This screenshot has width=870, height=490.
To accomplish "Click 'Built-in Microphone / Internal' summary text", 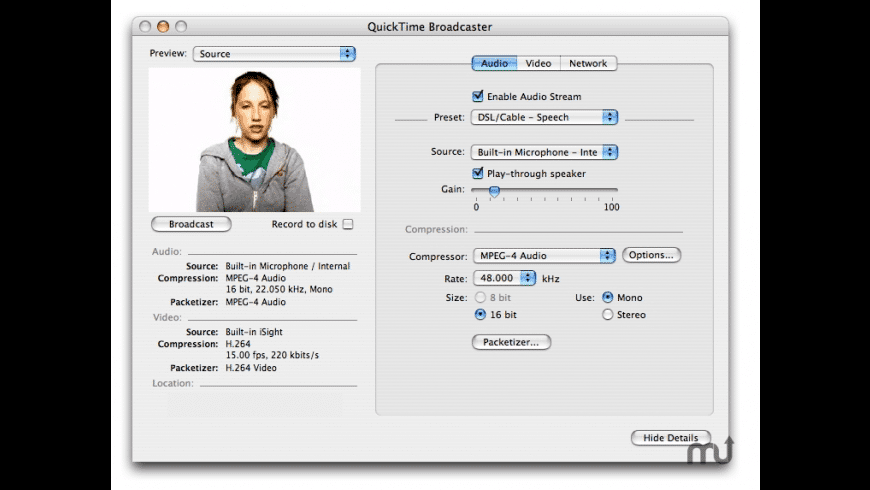I will click(x=287, y=266).
